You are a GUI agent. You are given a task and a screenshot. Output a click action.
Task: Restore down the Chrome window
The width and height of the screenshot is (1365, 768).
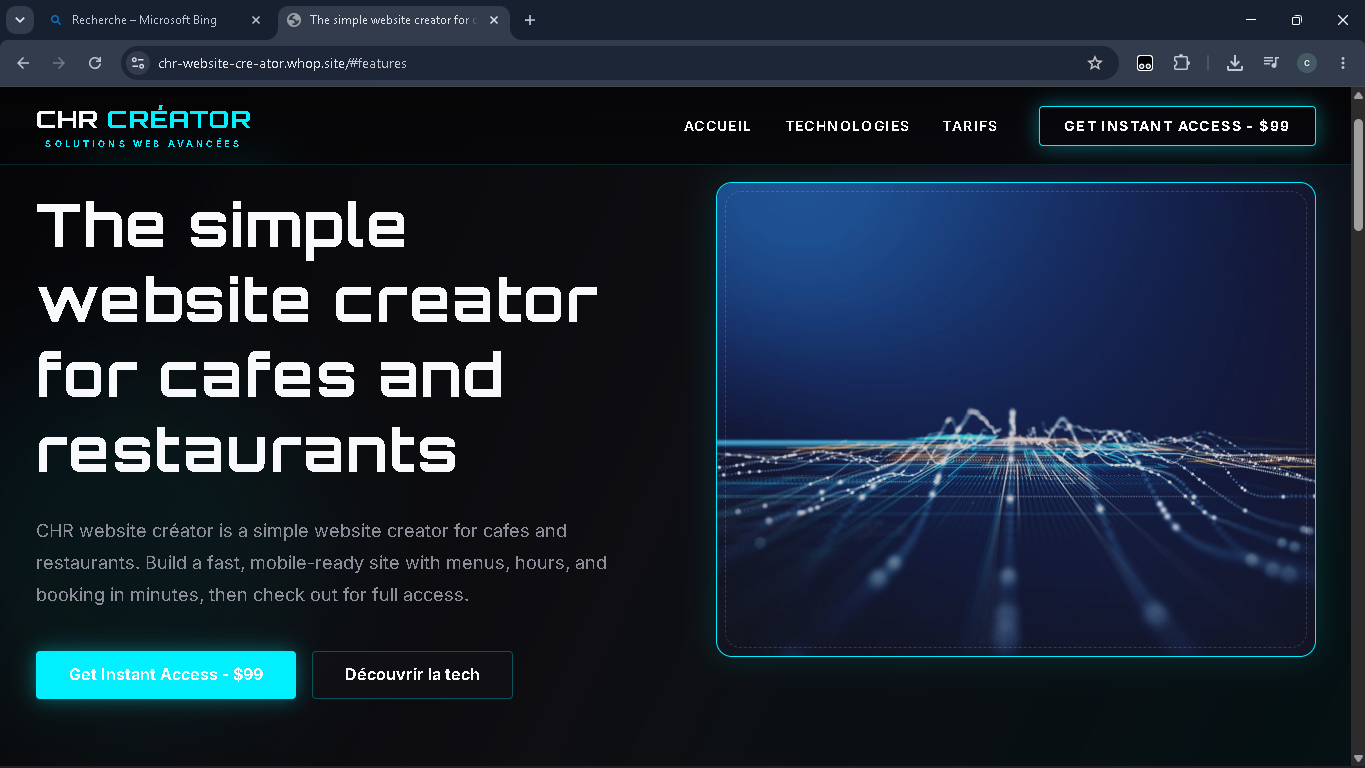pos(1297,20)
